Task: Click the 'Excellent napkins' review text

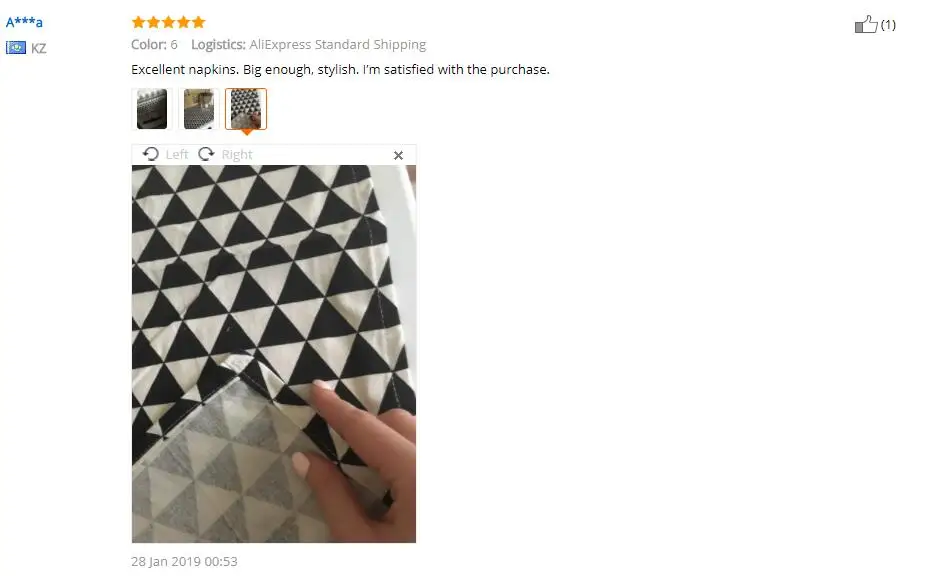Action: (x=340, y=70)
